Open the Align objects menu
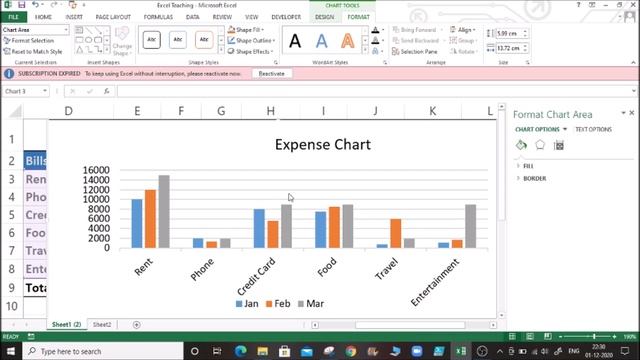Image resolution: width=640 pixels, height=360 pixels. (463, 30)
